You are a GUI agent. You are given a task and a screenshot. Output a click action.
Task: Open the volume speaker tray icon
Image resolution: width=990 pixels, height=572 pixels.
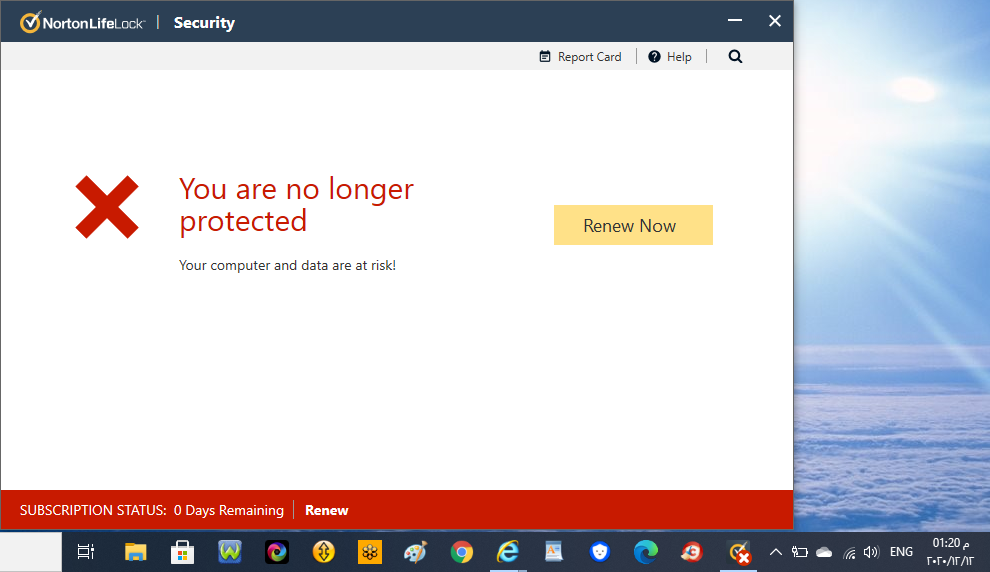pos(871,552)
